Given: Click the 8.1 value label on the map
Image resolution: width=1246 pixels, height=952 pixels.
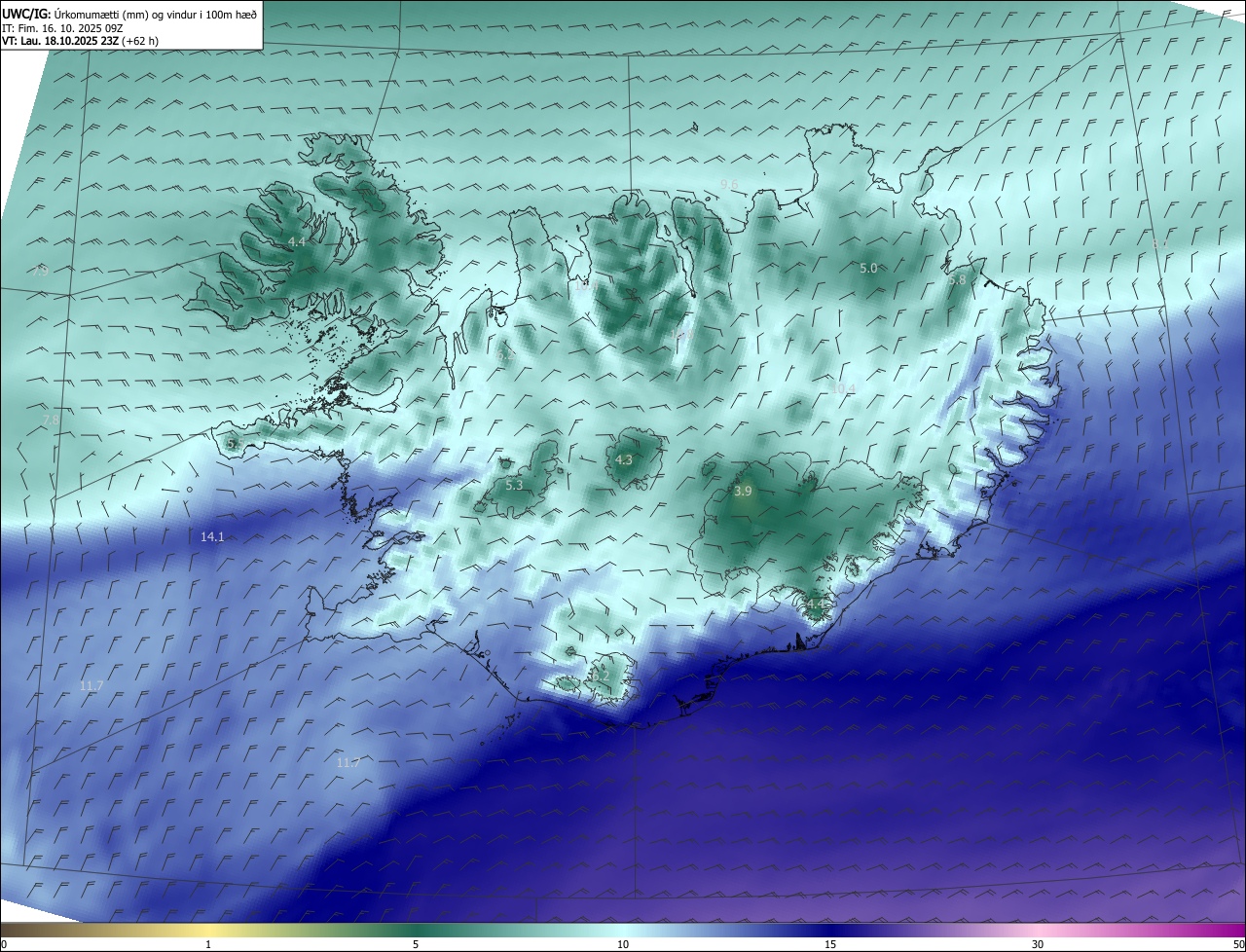Looking at the screenshot, I should [1160, 242].
